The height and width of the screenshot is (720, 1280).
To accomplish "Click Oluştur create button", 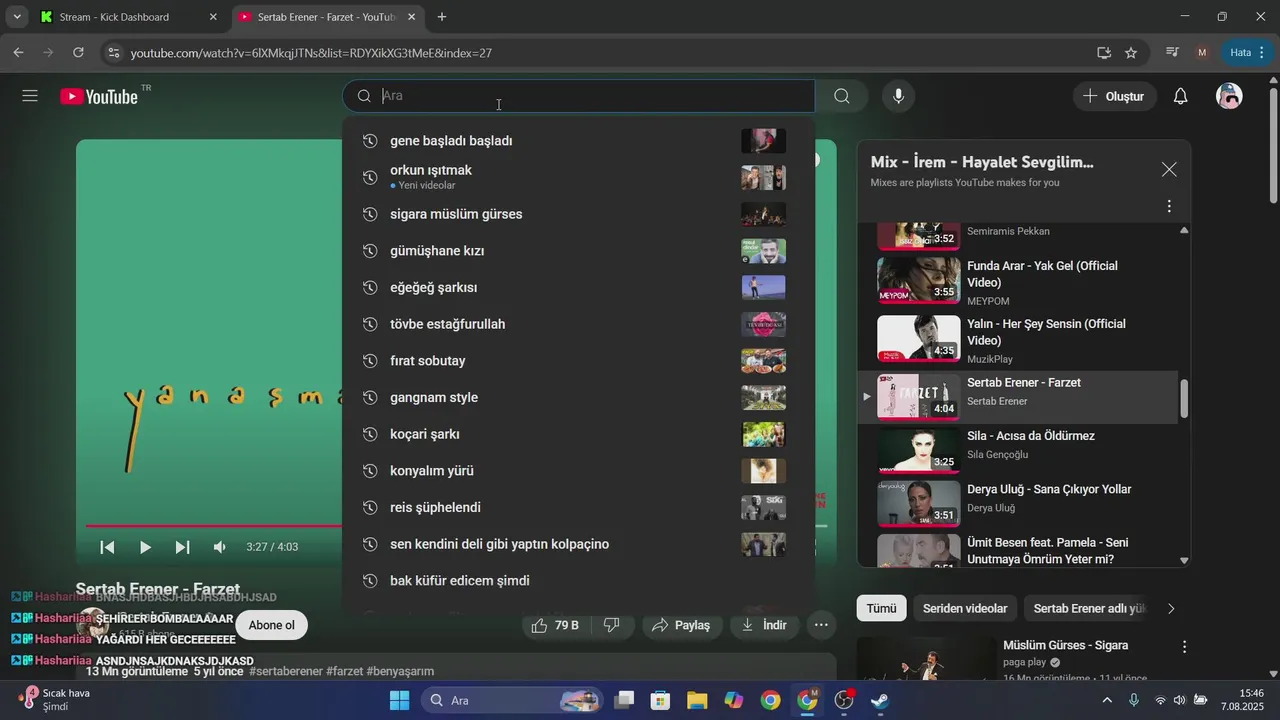I will pyautogui.click(x=1115, y=96).
